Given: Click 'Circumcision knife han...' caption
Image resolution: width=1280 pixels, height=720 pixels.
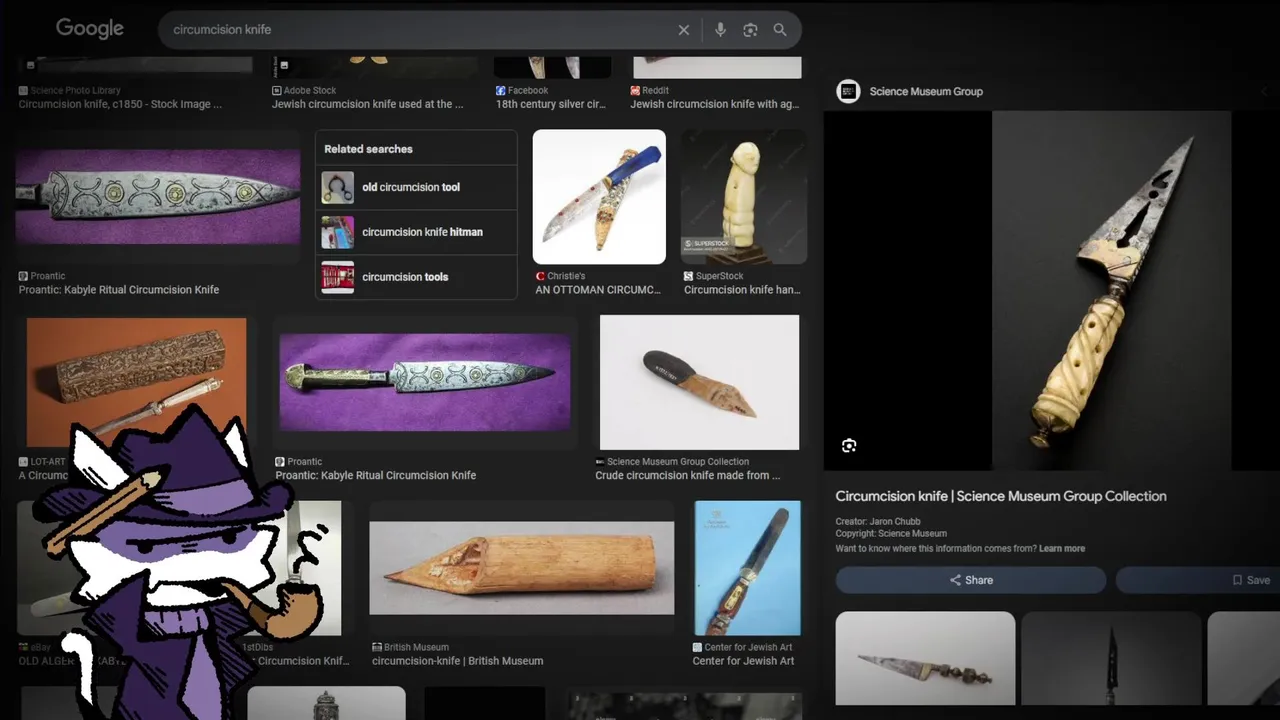Looking at the screenshot, I should pyautogui.click(x=742, y=290).
